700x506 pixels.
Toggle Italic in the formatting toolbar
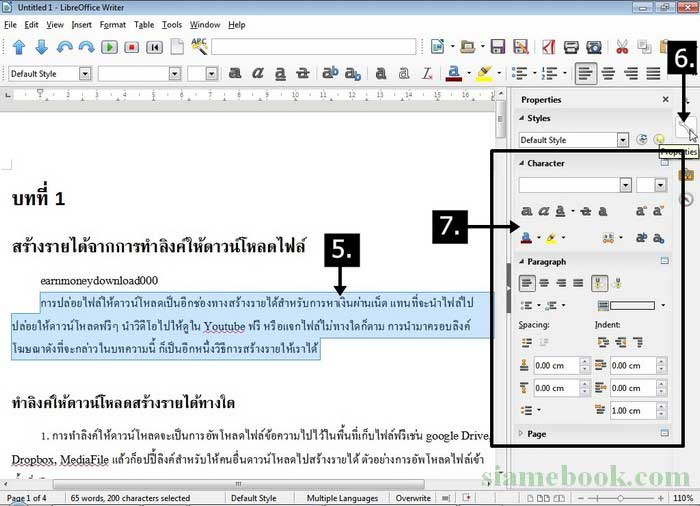pos(258,73)
